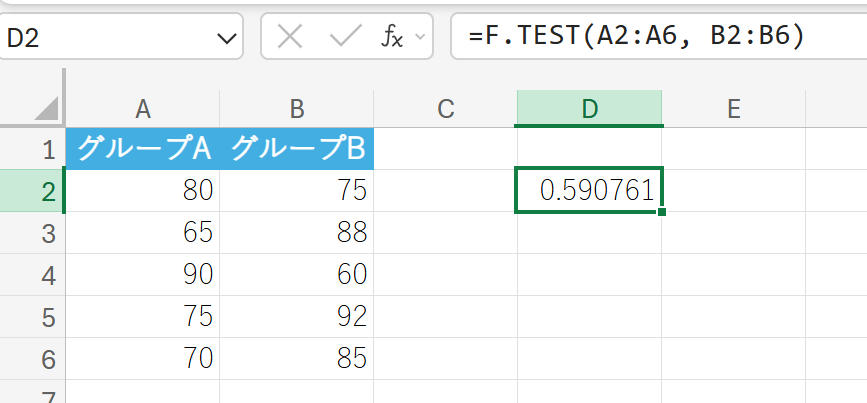Click cell B5 with value 92
867x403 pixels.
tap(296, 316)
